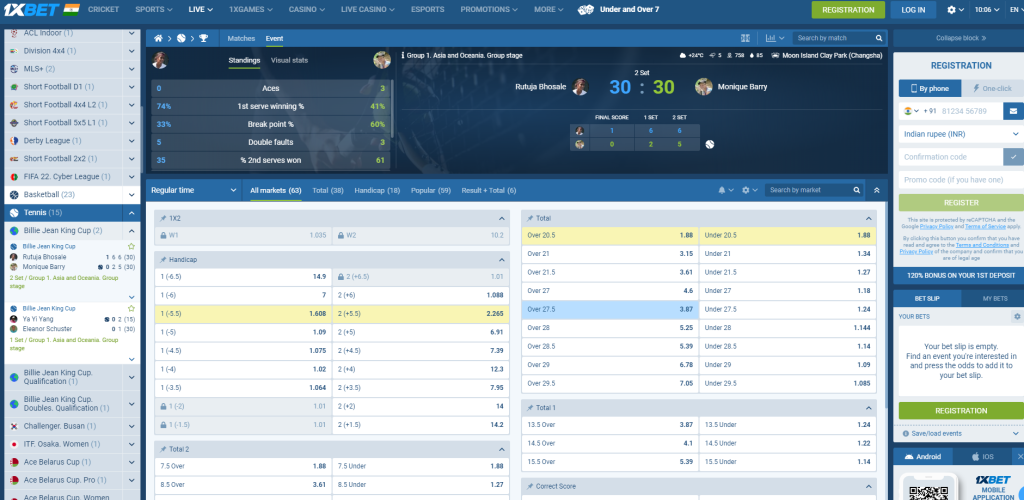Click the Promo code input field

961,180
